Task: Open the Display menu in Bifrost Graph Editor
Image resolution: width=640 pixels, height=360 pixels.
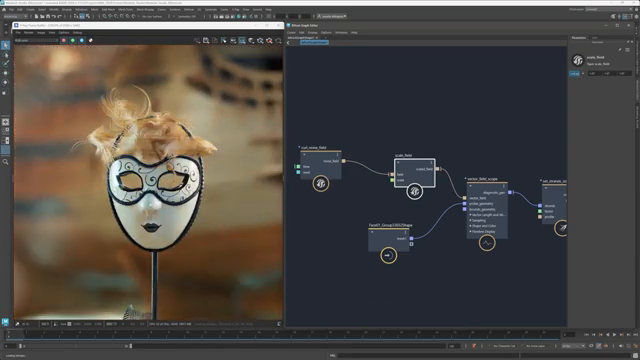Action: click(x=313, y=33)
